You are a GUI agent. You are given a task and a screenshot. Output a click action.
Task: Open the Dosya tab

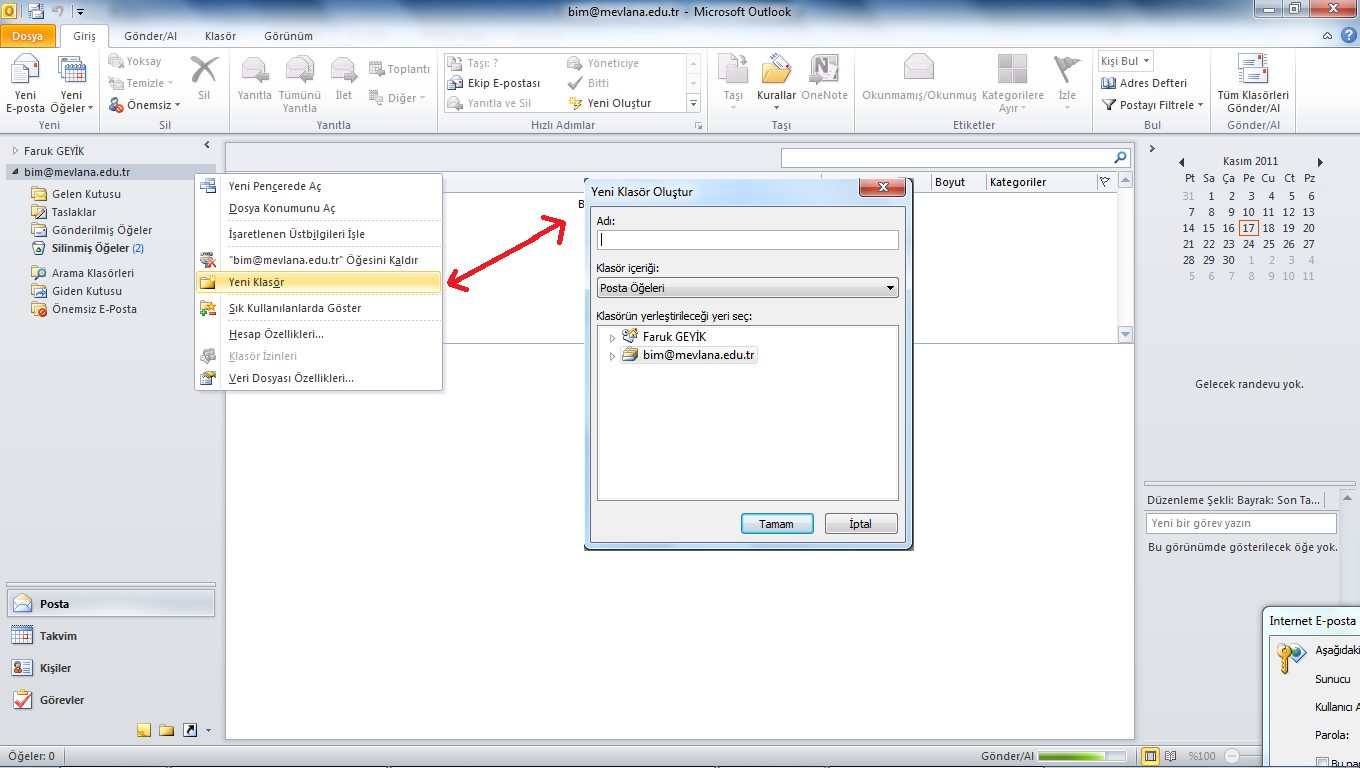point(28,36)
